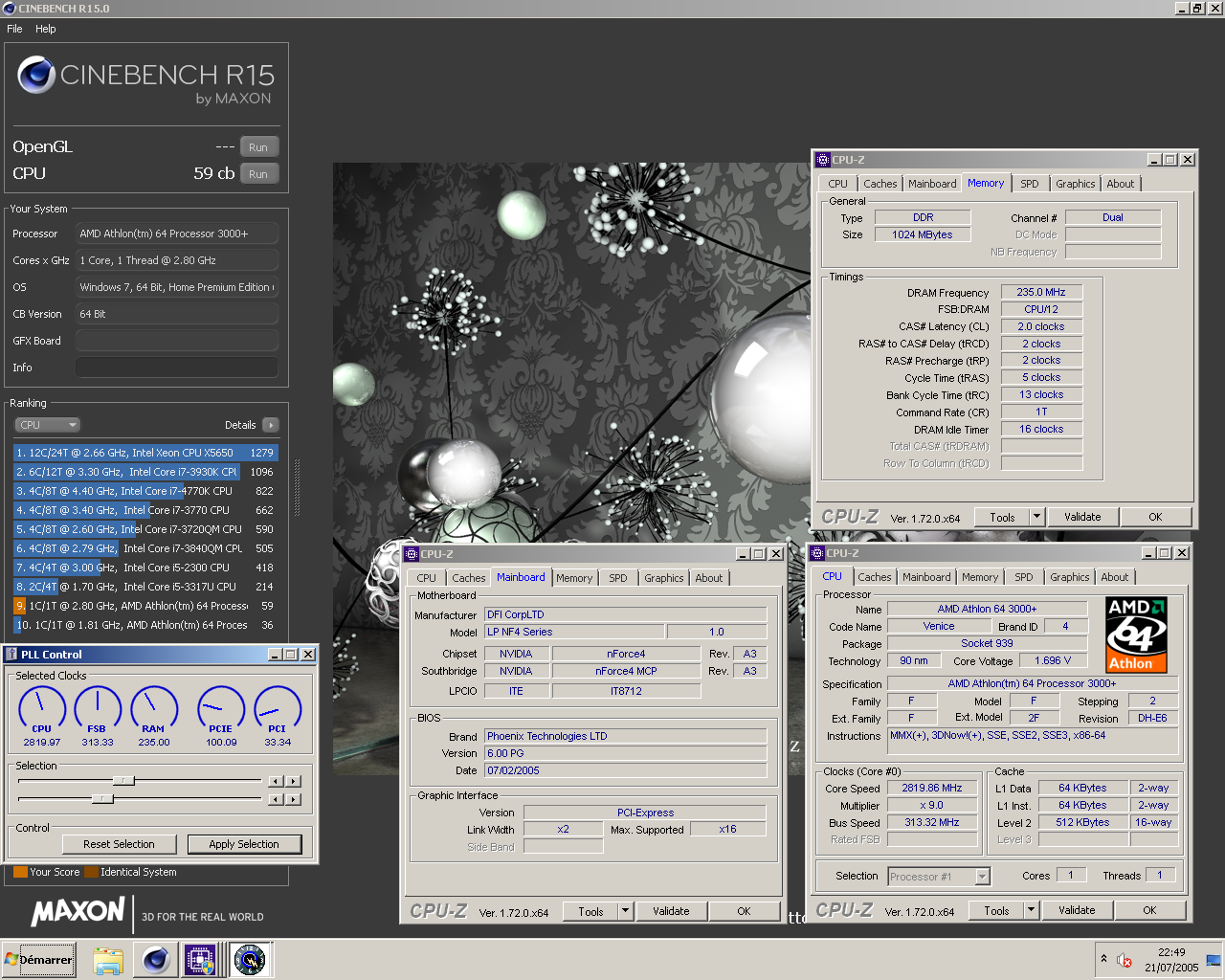Click upper slider's left arrow in PLL Control
The image size is (1225, 980).
(x=276, y=781)
